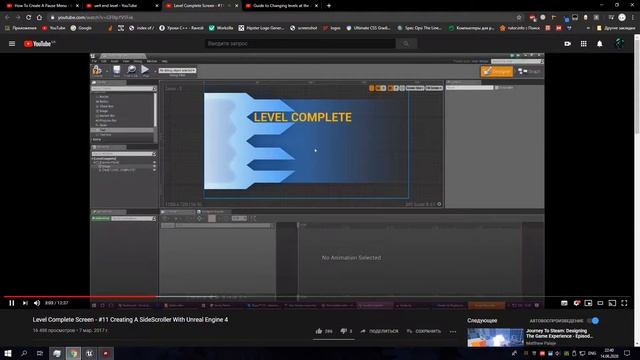Click the YouTube search magnifier button

pos(406,44)
